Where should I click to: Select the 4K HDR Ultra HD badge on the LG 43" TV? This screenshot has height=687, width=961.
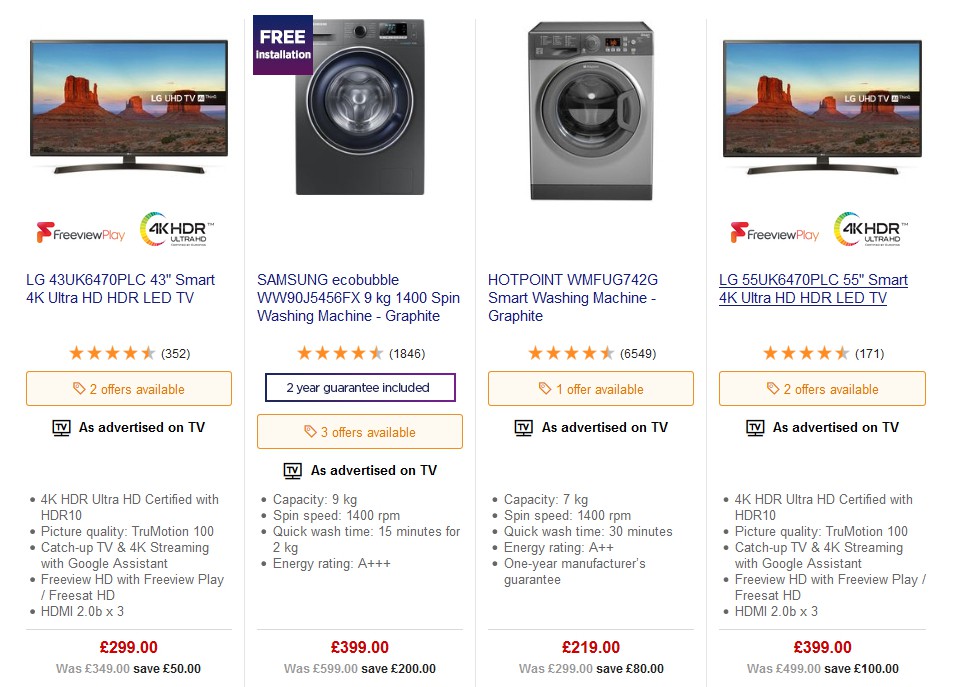(176, 227)
